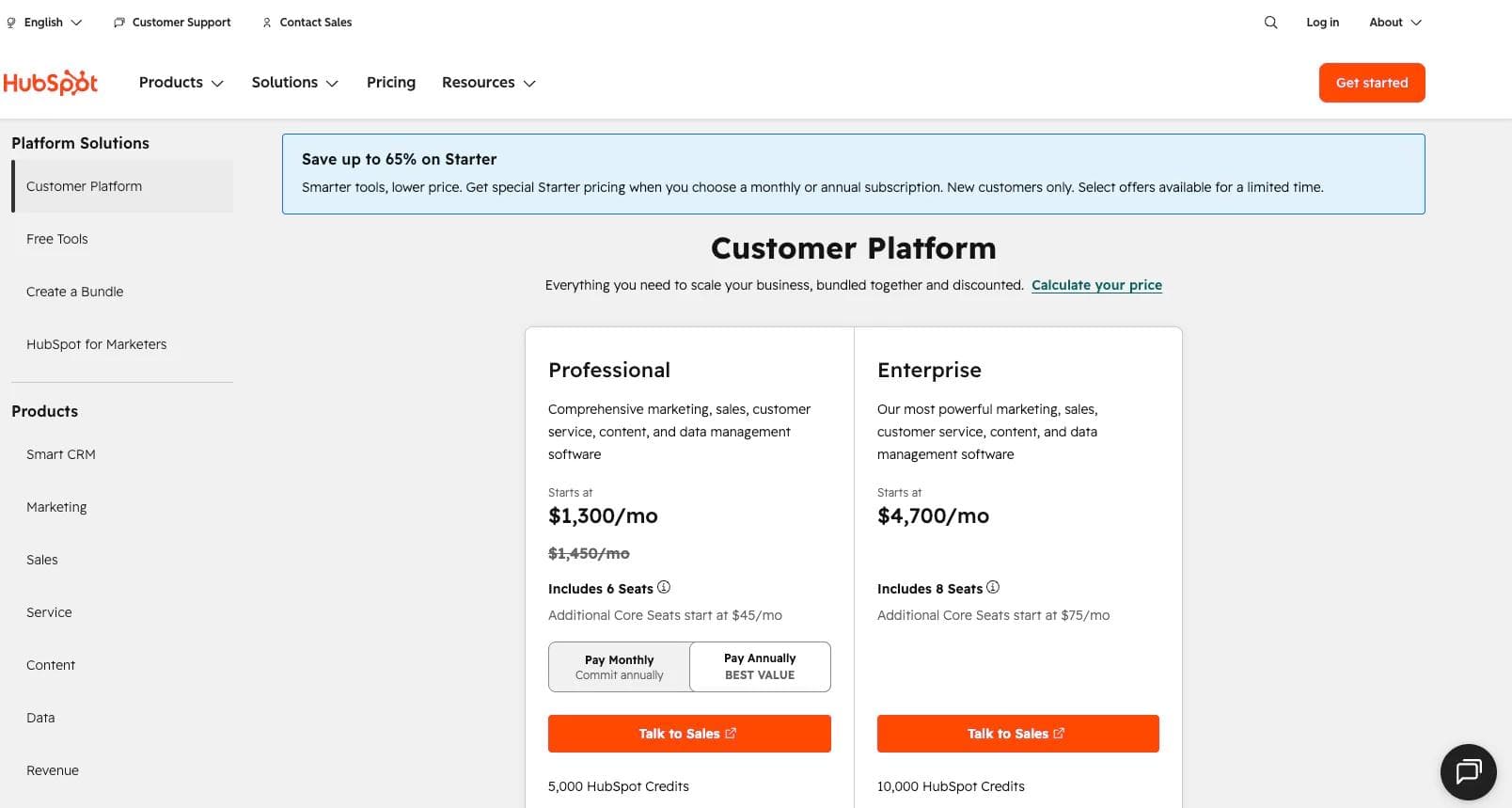Select Pay Annually best value option
This screenshot has height=808, width=1512.
click(760, 667)
